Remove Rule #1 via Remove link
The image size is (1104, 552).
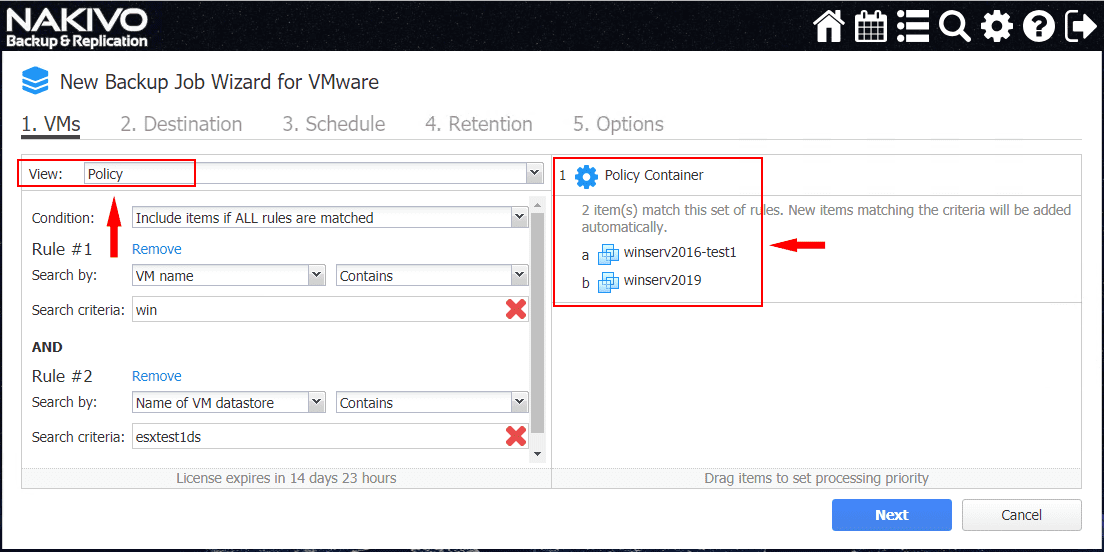tap(156, 249)
